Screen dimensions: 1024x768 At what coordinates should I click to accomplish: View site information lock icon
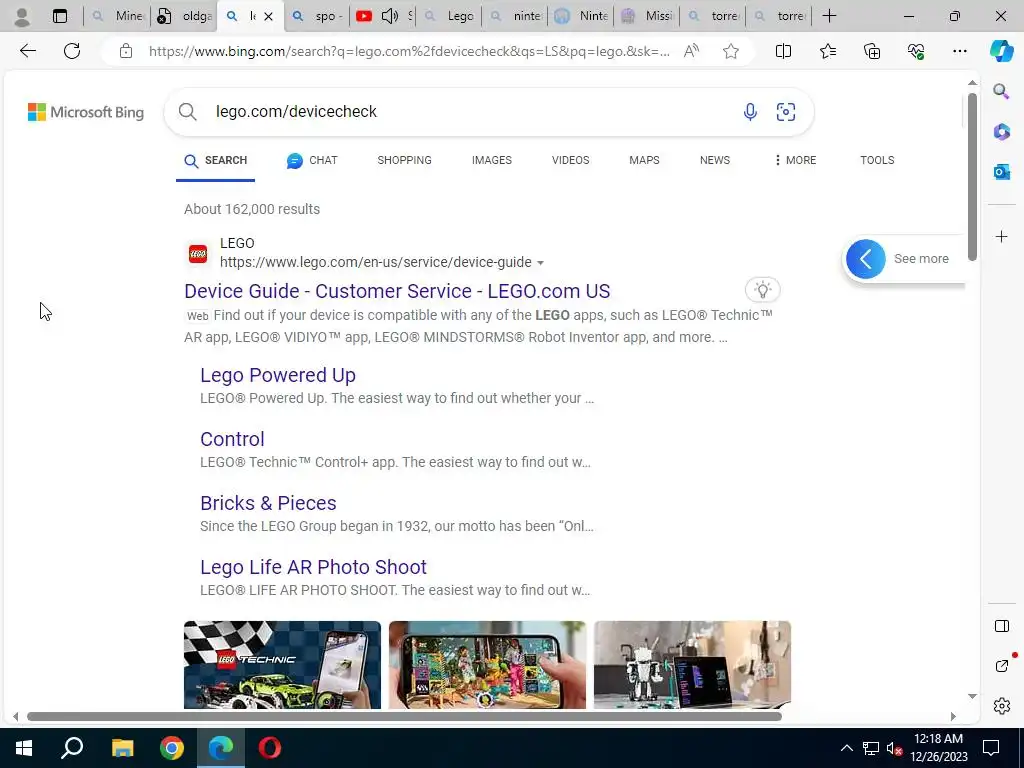click(126, 51)
